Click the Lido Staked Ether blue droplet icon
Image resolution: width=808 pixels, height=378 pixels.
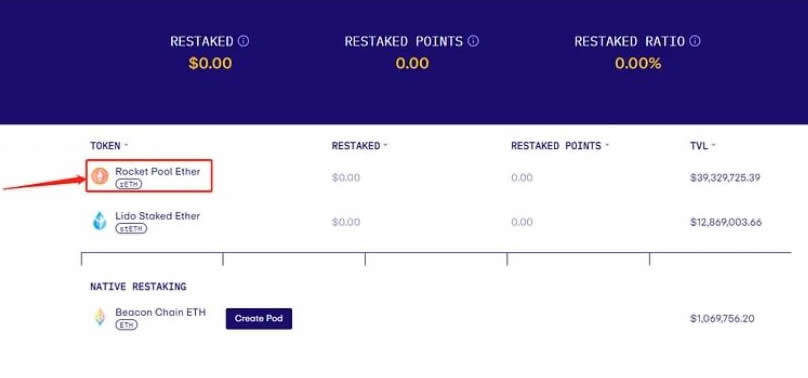99,221
